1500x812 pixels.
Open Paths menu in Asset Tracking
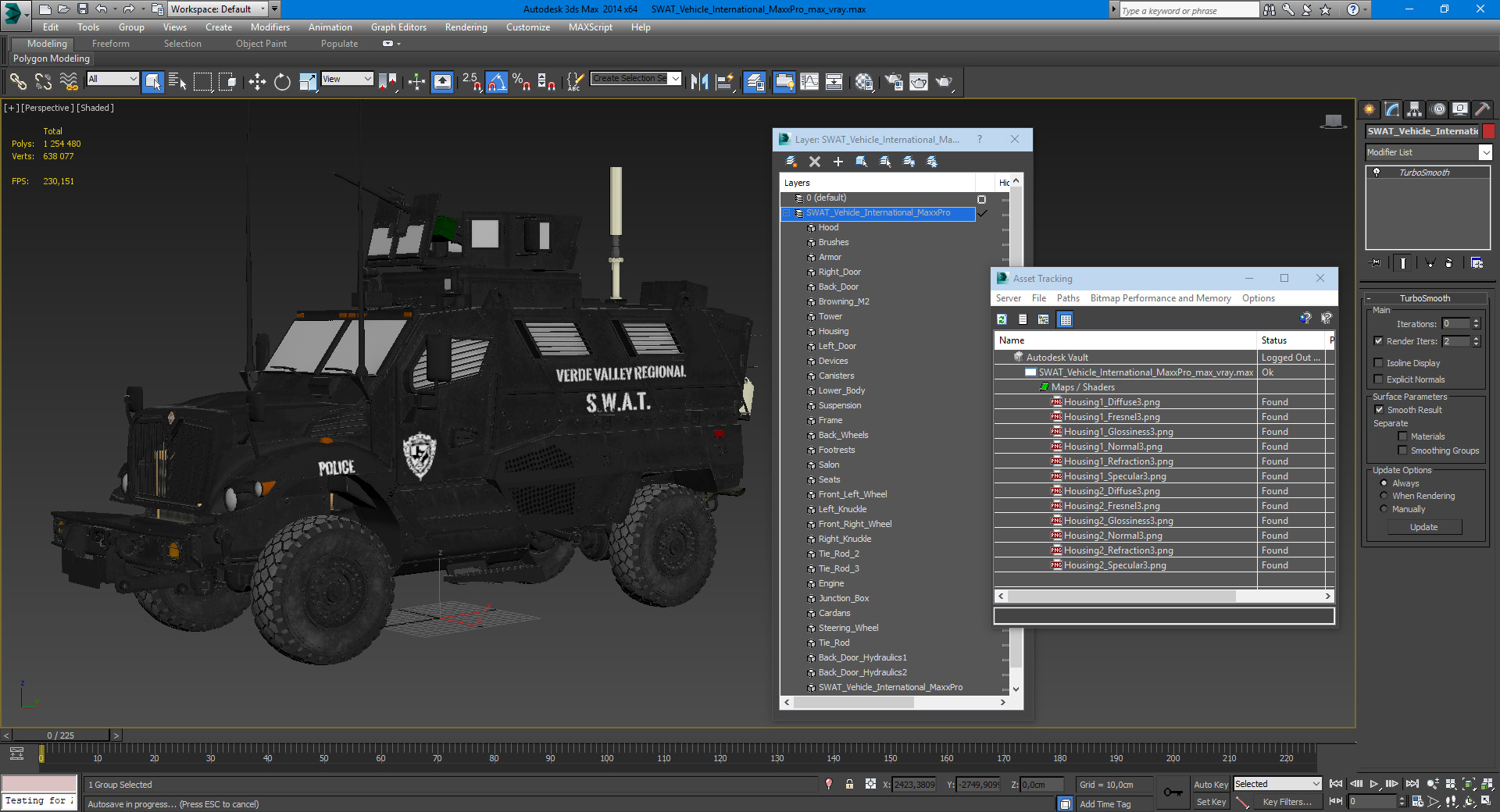pos(1067,298)
